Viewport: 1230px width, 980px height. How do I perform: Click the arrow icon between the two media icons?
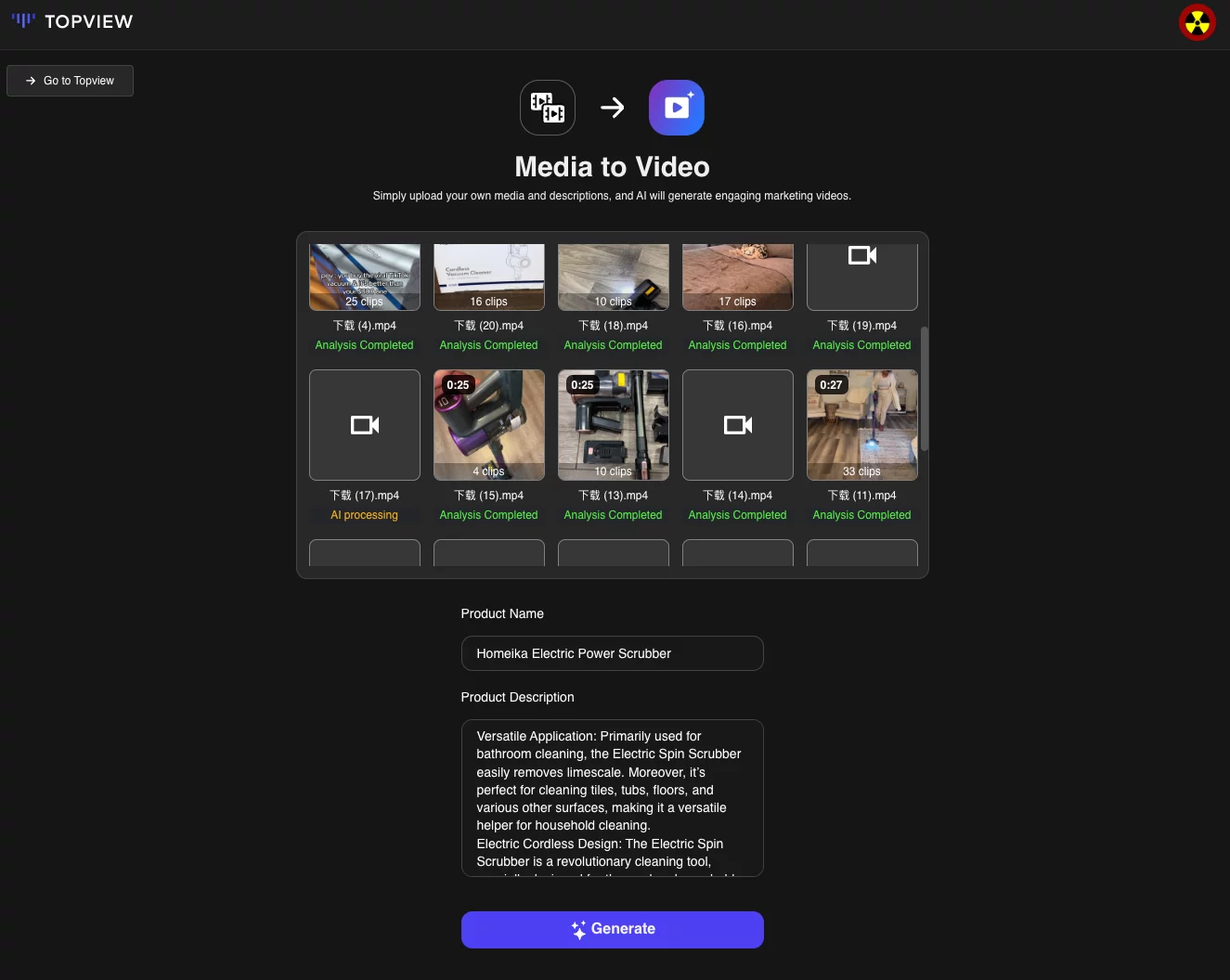612,107
